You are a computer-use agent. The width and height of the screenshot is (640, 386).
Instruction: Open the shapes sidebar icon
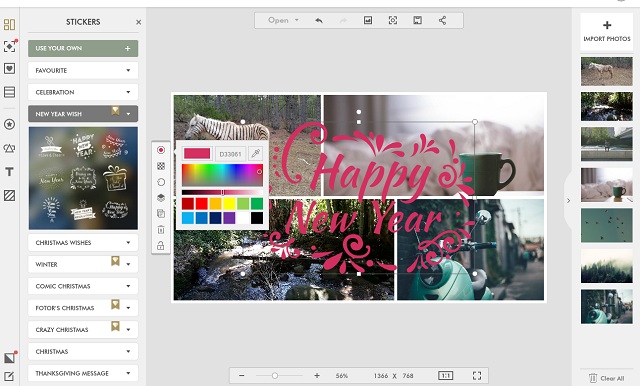tap(9, 148)
